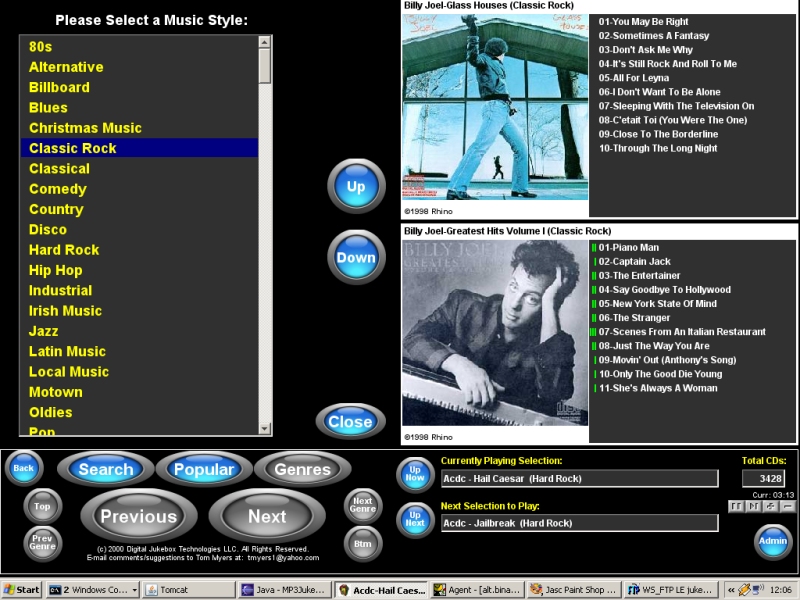Image resolution: width=800 pixels, height=600 pixels.
Task: Choose Classical from the style list
Action: [x=139, y=168]
